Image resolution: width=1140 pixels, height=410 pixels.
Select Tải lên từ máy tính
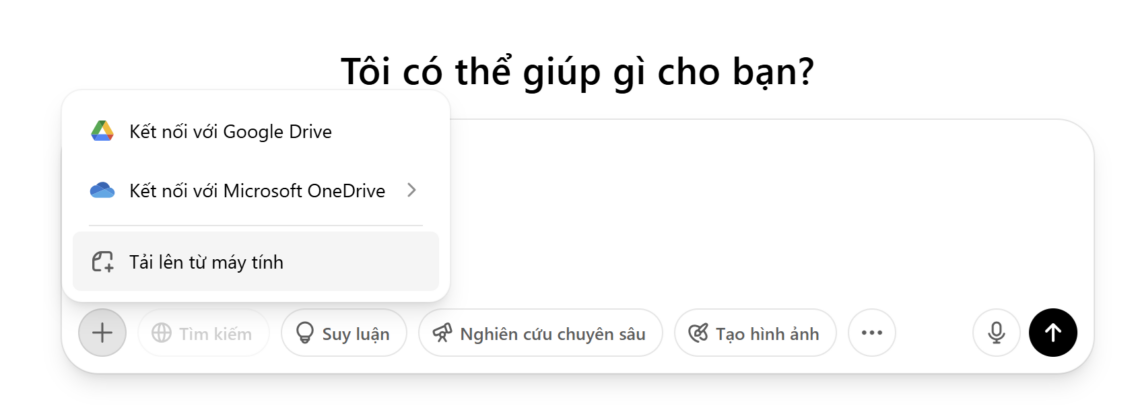(206, 262)
